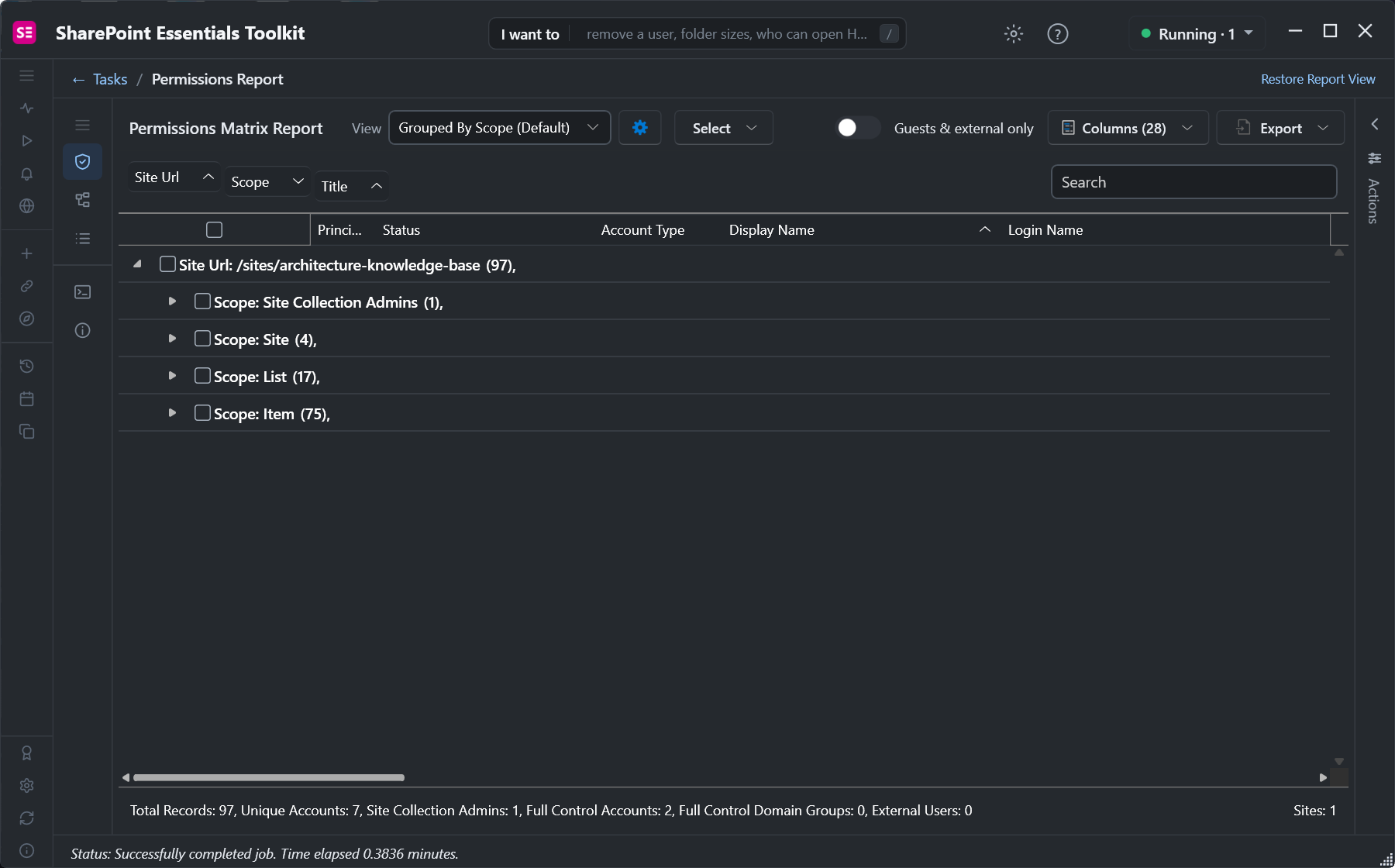The image size is (1395, 868).
Task: Click the hierarchy tree icon in inner sidebar
Action: point(83,200)
